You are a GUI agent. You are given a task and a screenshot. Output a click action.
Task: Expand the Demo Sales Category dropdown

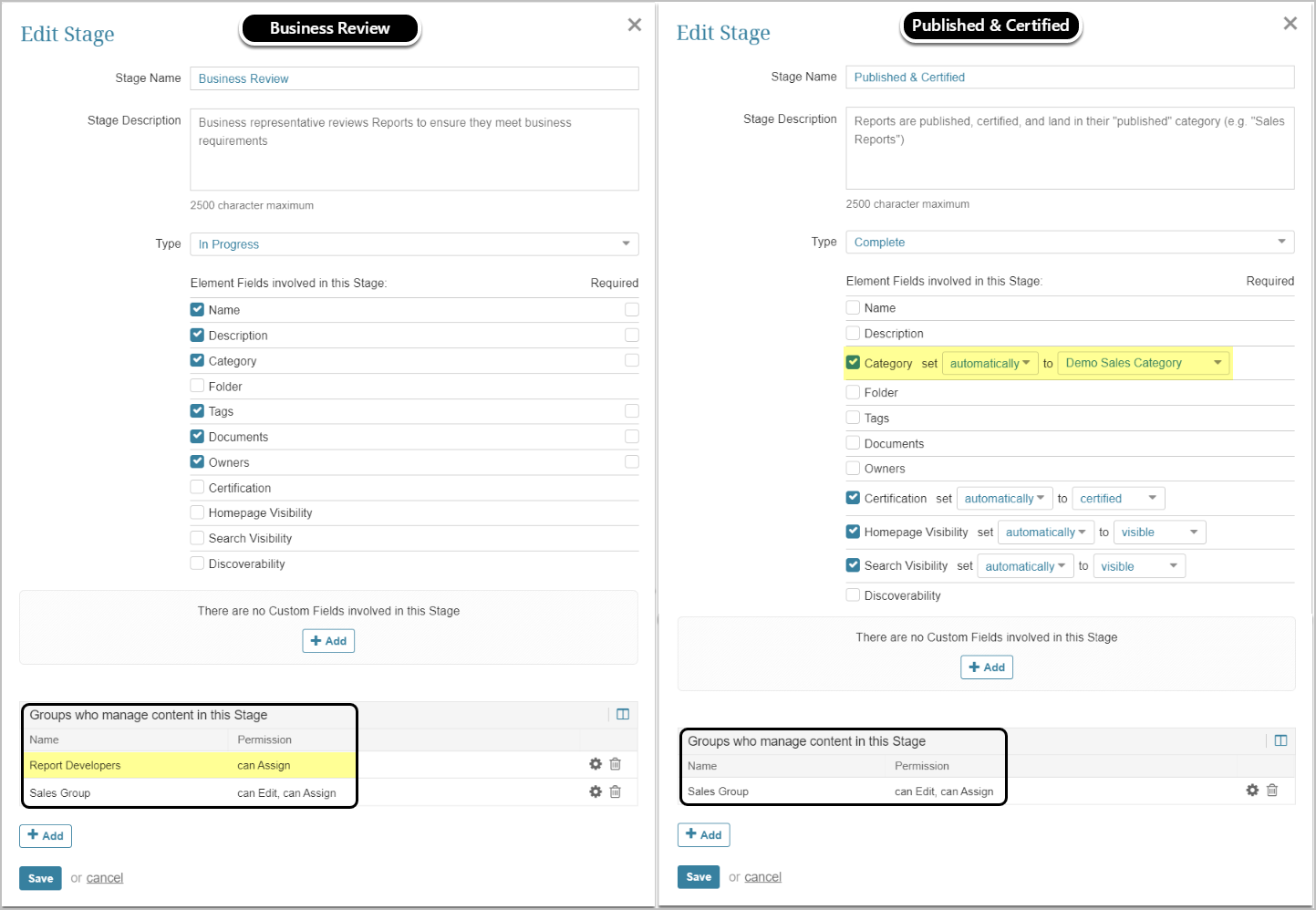1143,363
